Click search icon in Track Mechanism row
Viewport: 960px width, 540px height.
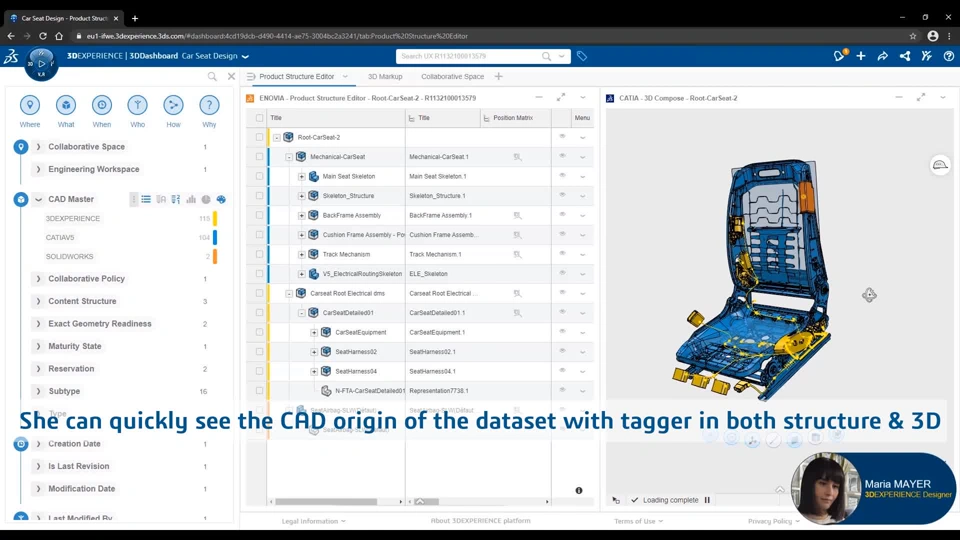[x=517, y=254]
